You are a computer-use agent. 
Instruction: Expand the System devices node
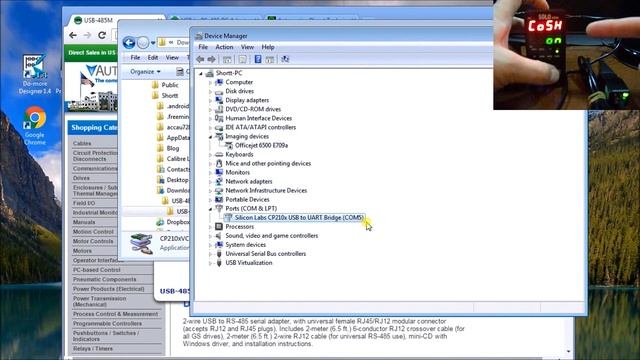210,245
